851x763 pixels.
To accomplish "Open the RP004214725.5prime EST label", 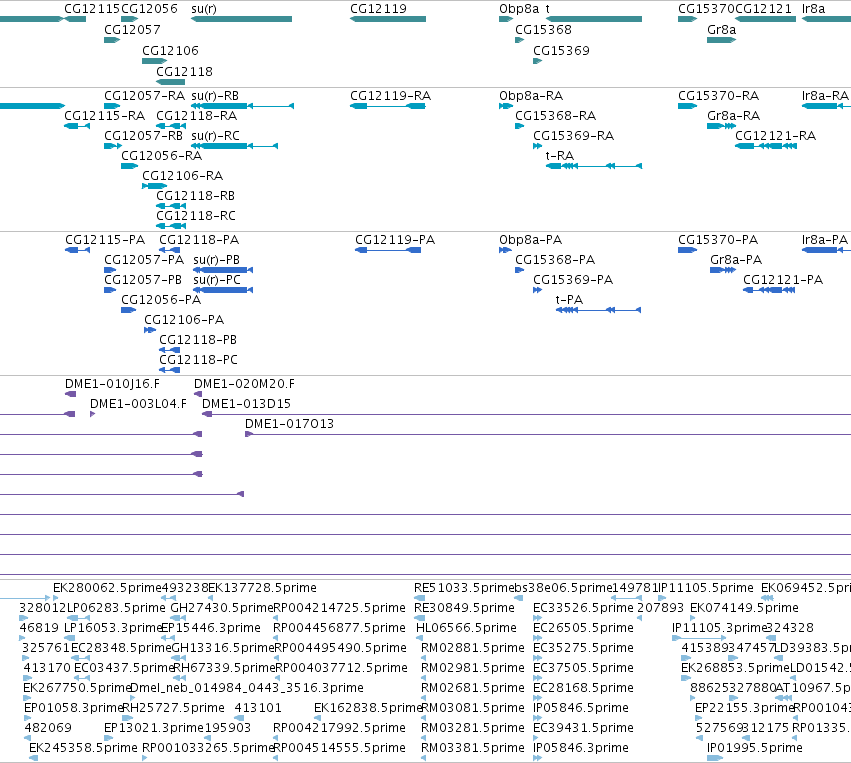I will point(339,608).
